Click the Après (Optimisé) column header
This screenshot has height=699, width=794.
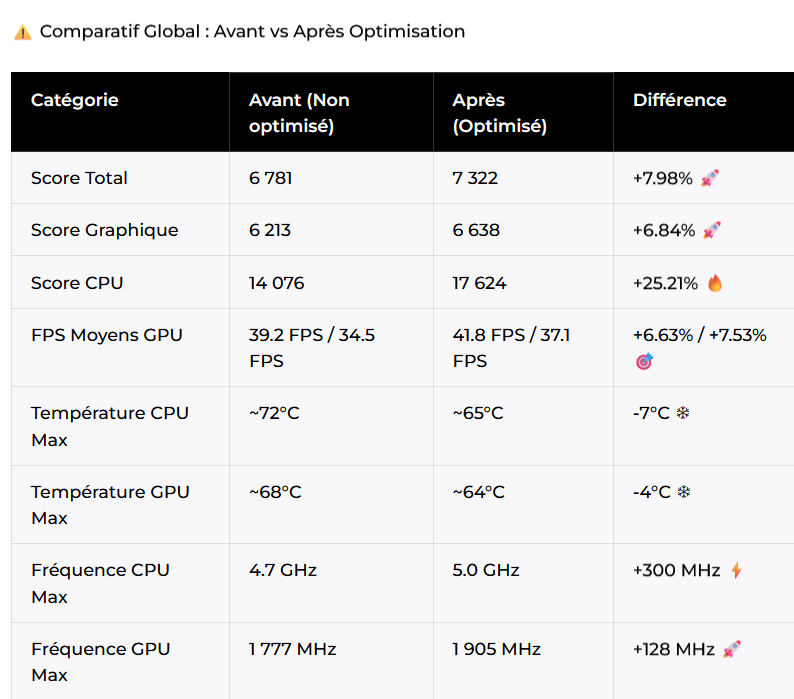[x=500, y=112]
